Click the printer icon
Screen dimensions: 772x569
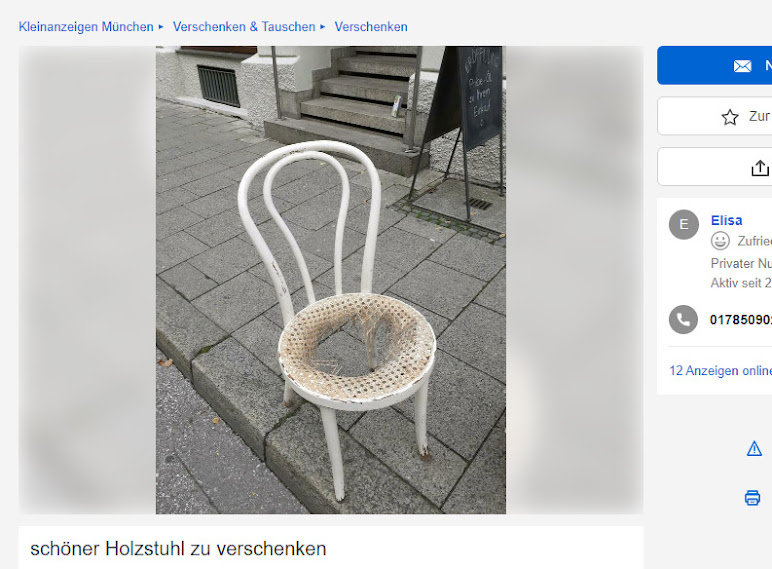(752, 497)
